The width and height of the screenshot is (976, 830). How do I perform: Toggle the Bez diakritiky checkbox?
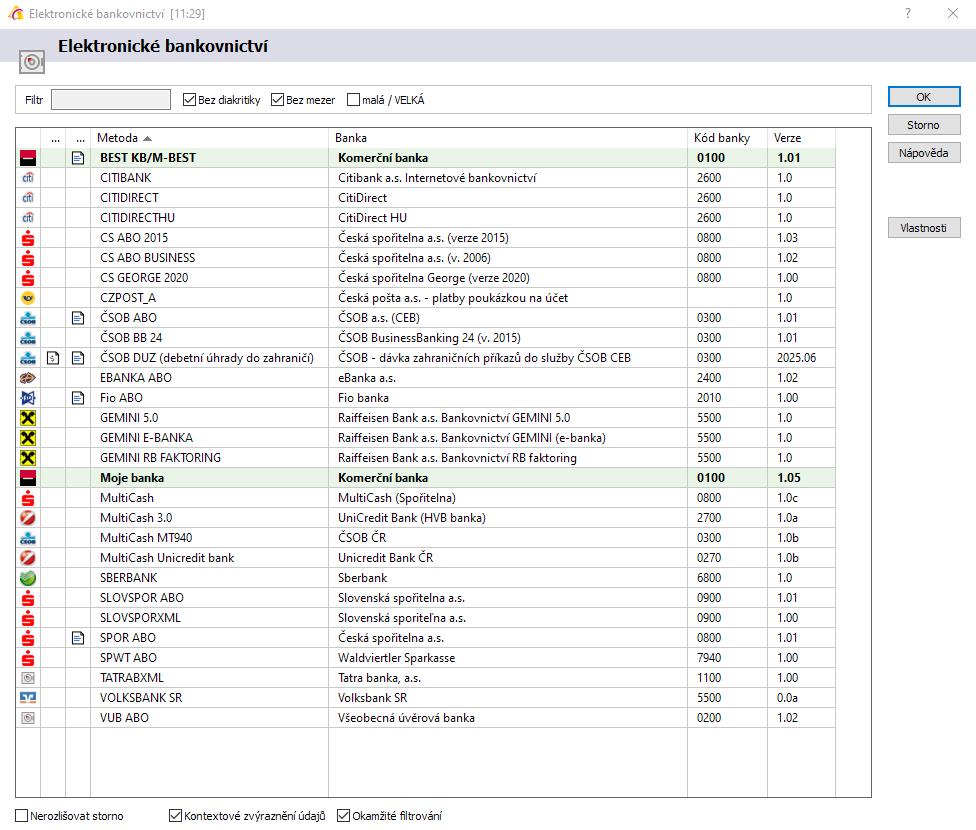pyautogui.click(x=190, y=100)
